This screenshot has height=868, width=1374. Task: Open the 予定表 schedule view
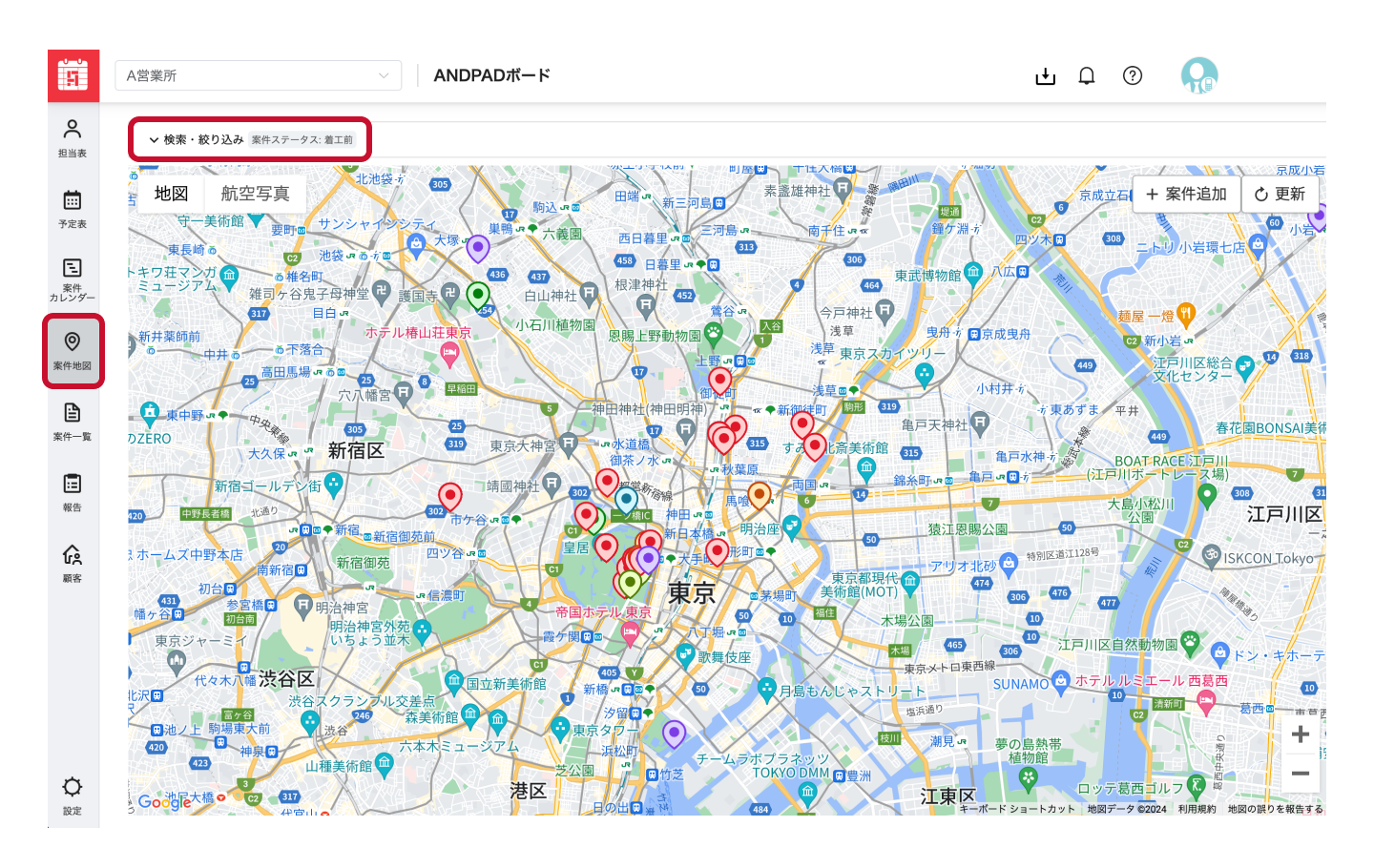(x=73, y=209)
